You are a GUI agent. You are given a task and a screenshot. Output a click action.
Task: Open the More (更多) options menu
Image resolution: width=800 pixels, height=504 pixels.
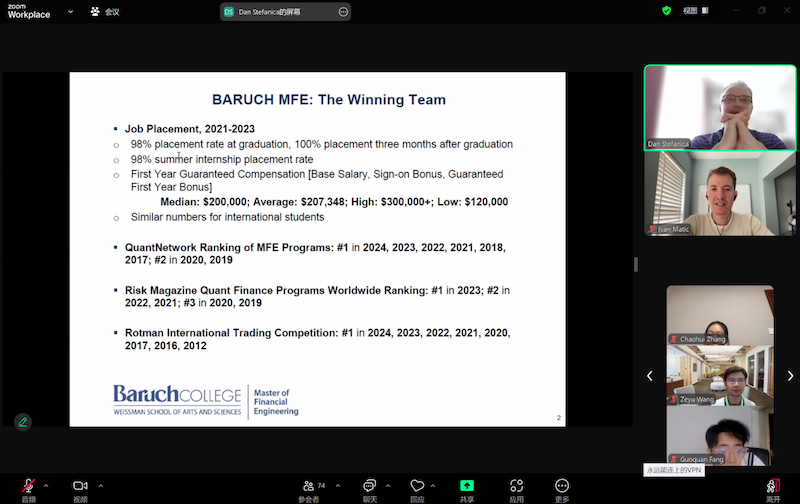coord(562,485)
